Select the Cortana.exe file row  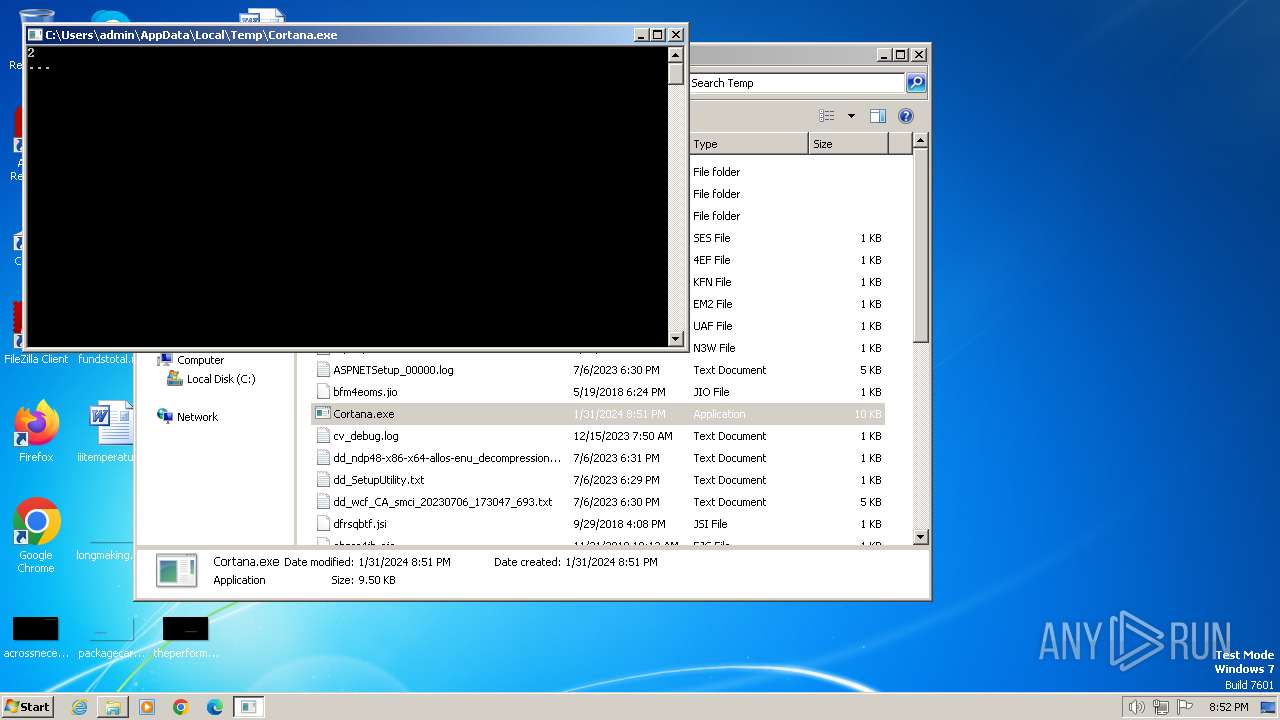(x=598, y=414)
